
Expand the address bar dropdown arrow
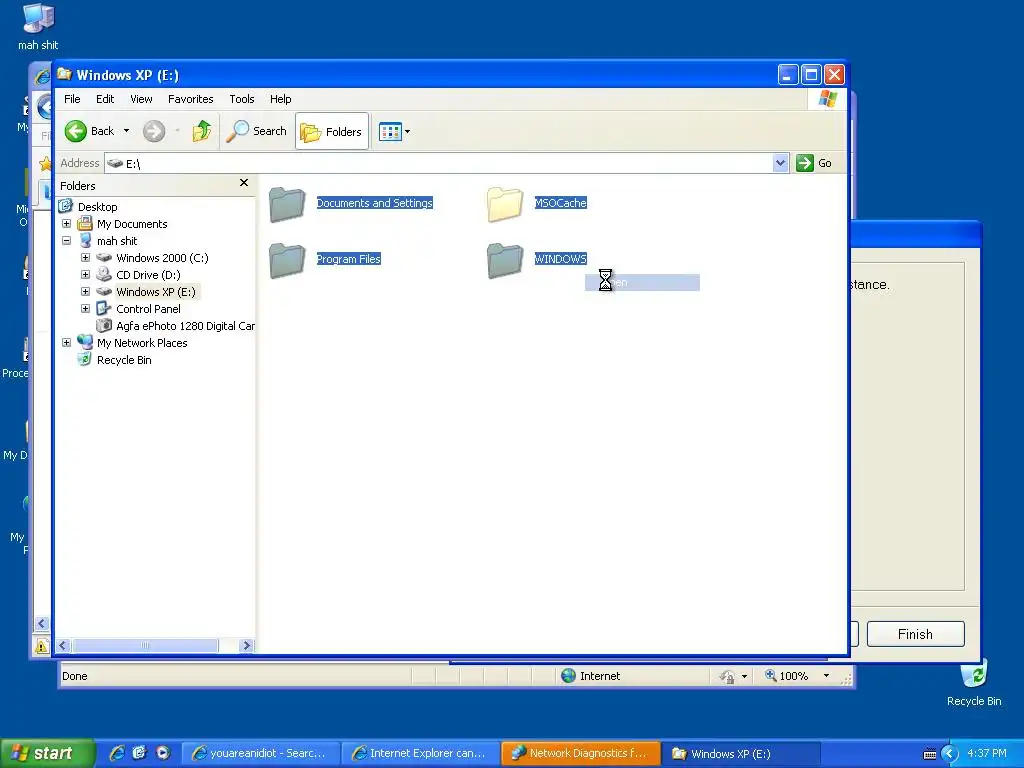[780, 163]
